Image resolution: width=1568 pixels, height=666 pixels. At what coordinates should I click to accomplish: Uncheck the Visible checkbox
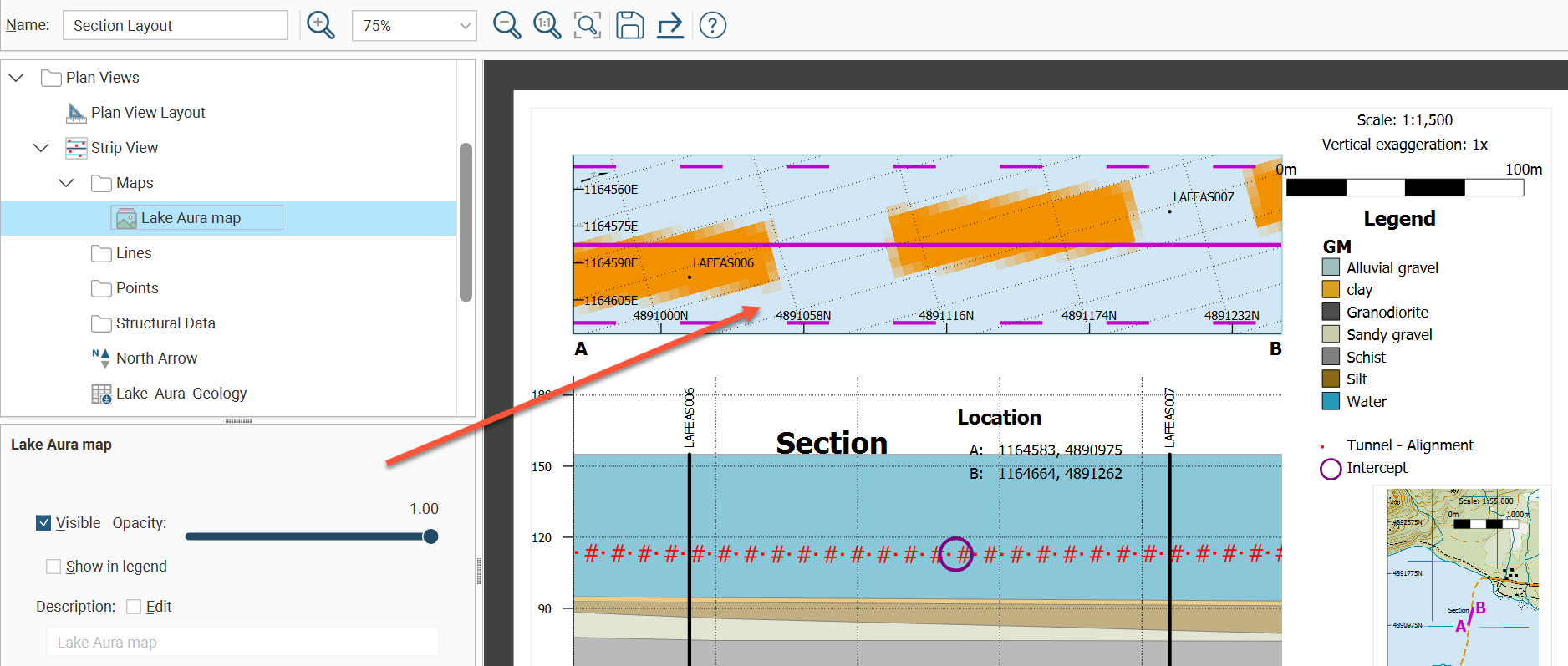tap(44, 523)
